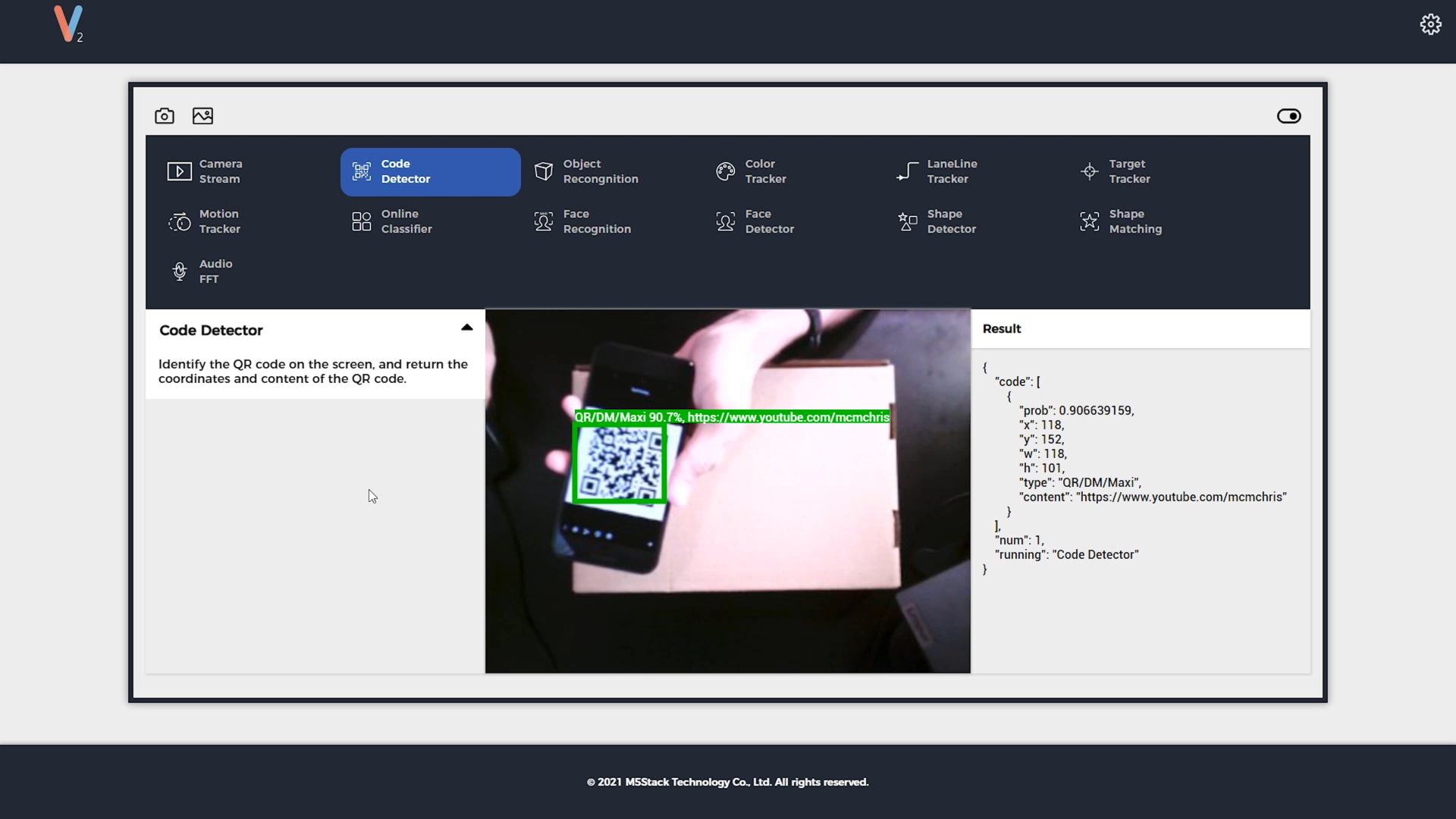This screenshot has height=819, width=1456.
Task: Take a snapshot with the camera icon
Action: click(165, 116)
